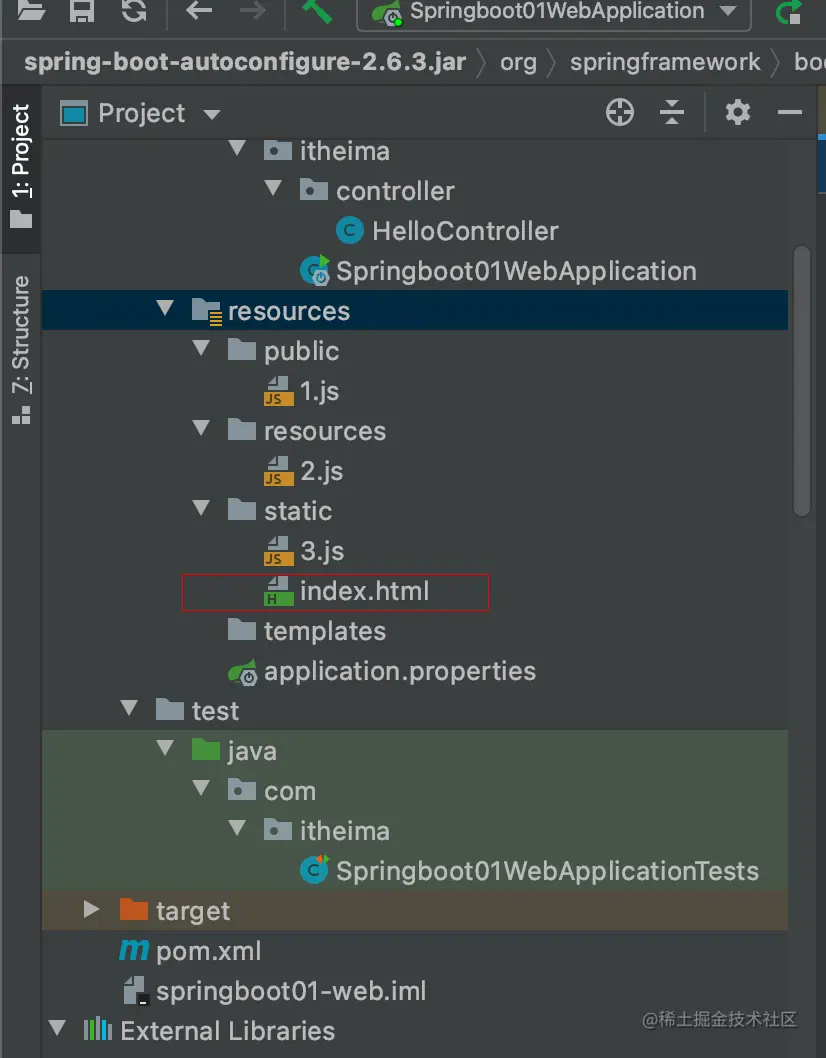Click the HTML icon of index.html

(278, 592)
